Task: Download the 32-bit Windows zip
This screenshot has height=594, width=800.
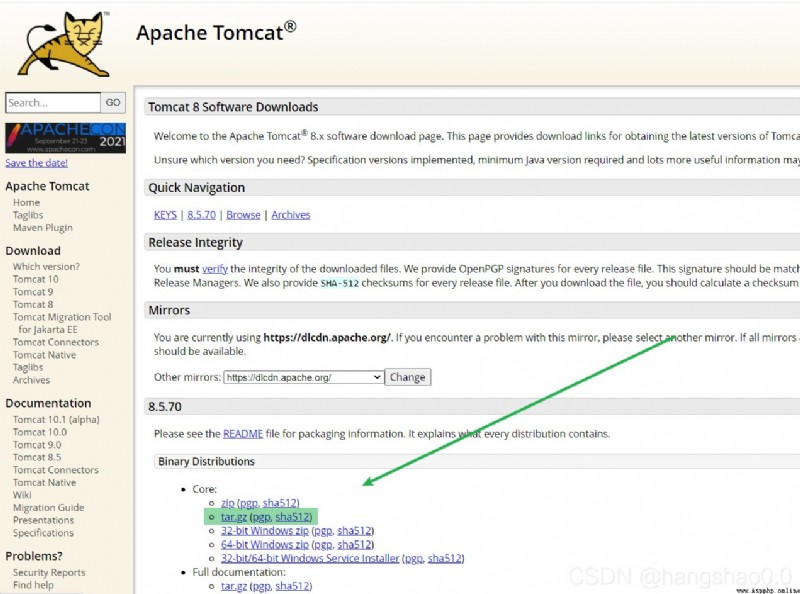Action: coord(265,531)
